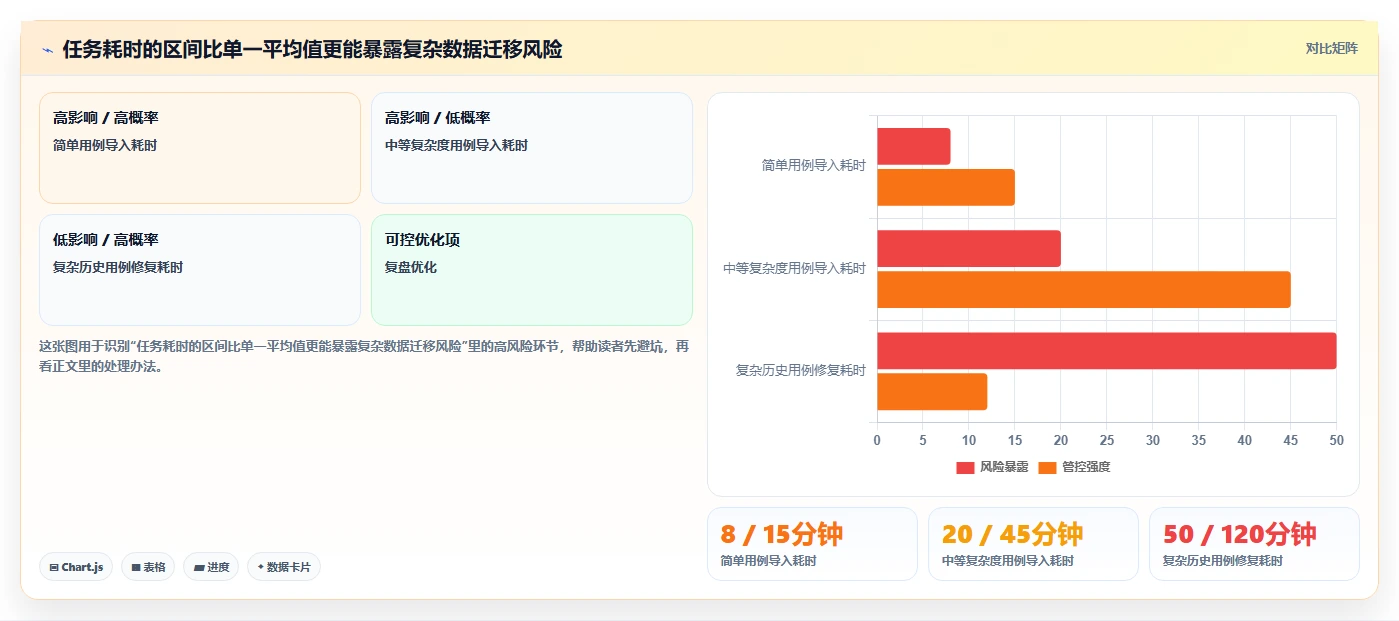Open the 8 / 15分钟 stat card

[812, 544]
